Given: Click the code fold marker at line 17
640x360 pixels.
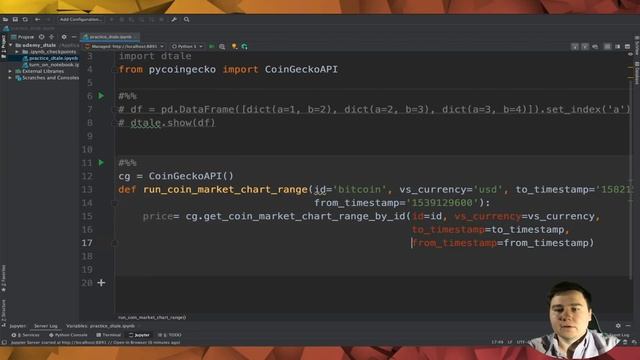Looking at the screenshot, I should (x=115, y=243).
